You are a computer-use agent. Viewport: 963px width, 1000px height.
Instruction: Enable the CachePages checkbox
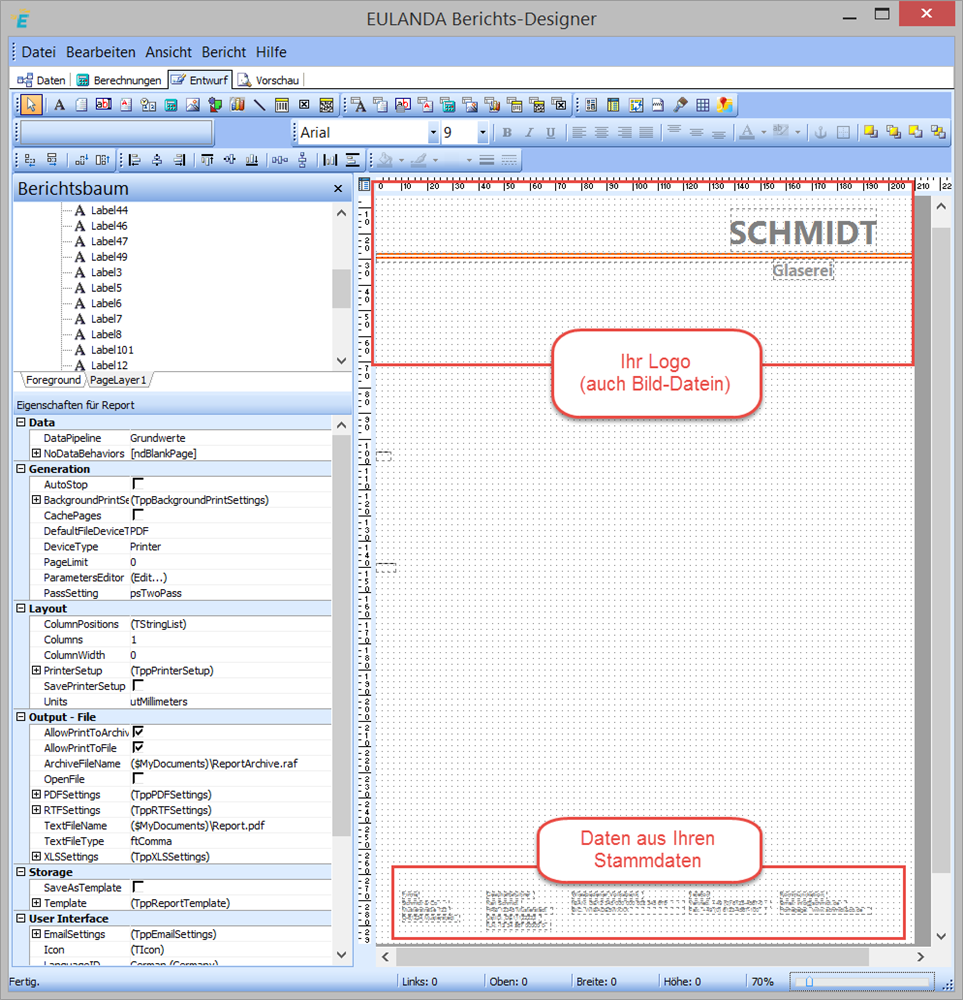click(x=138, y=515)
